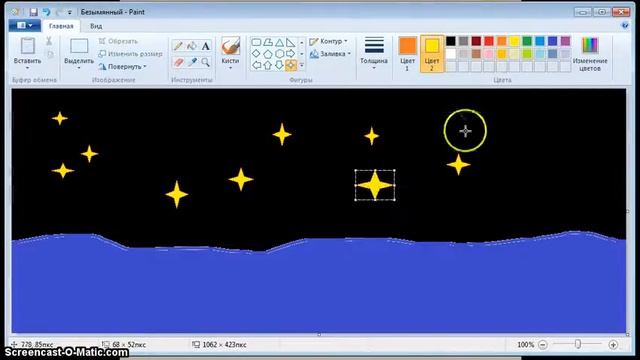Activate the Цвет 2 background color
The image size is (640, 360).
(x=431, y=53)
